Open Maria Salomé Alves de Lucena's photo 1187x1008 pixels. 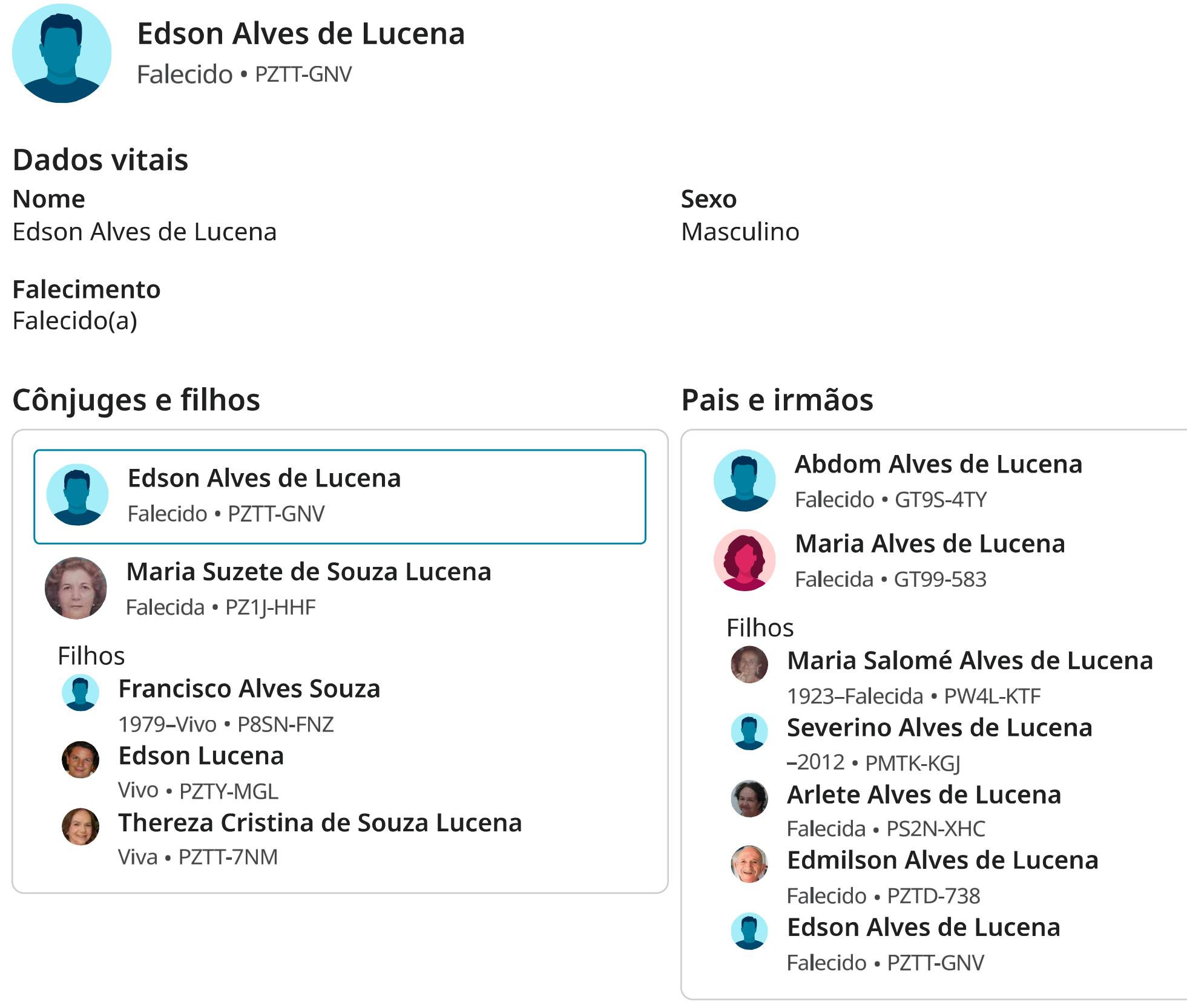click(x=749, y=664)
